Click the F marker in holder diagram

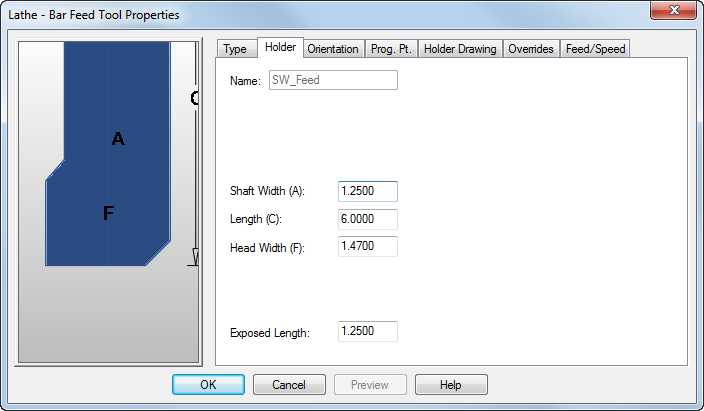[108, 212]
